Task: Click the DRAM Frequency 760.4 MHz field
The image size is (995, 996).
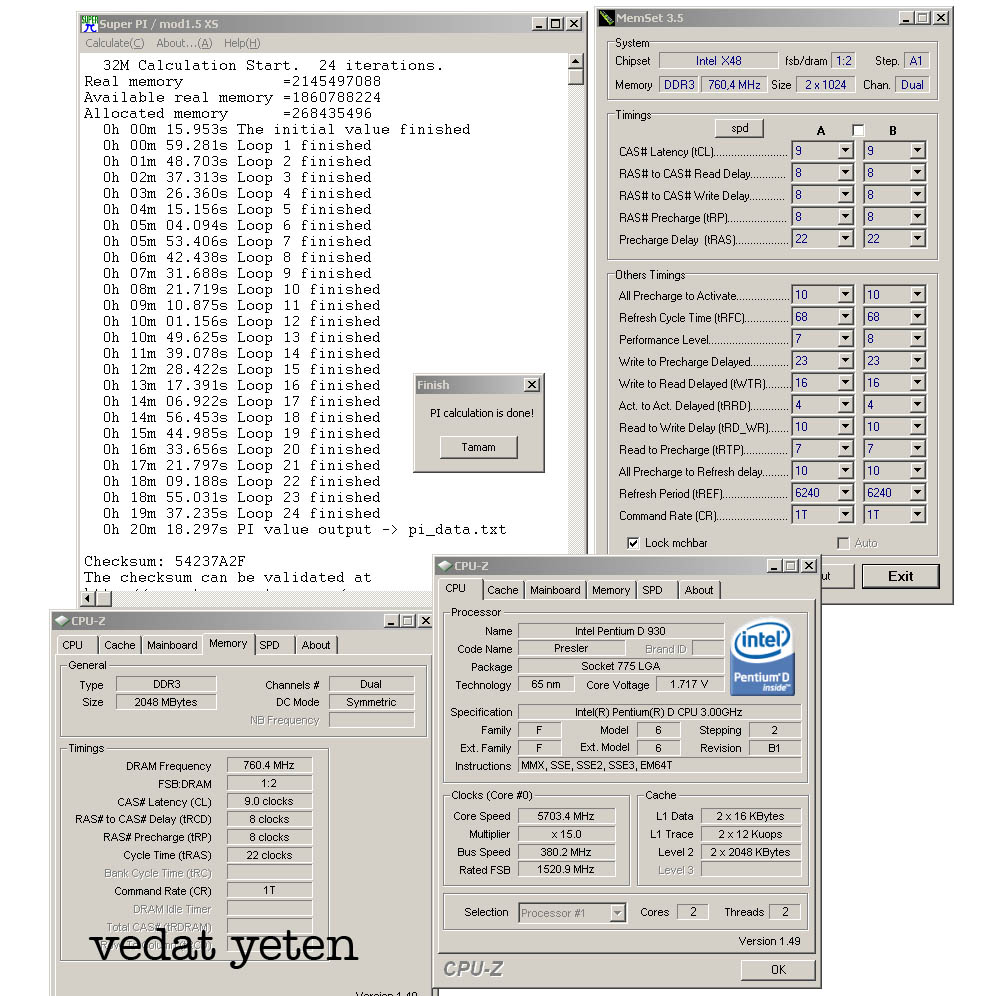Action: pyautogui.click(x=269, y=765)
